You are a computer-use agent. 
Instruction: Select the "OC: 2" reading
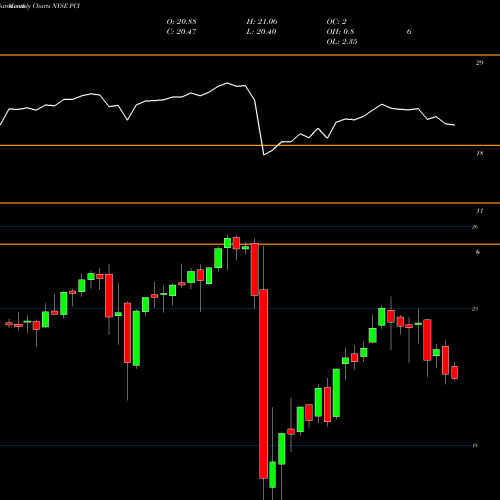[337, 22]
